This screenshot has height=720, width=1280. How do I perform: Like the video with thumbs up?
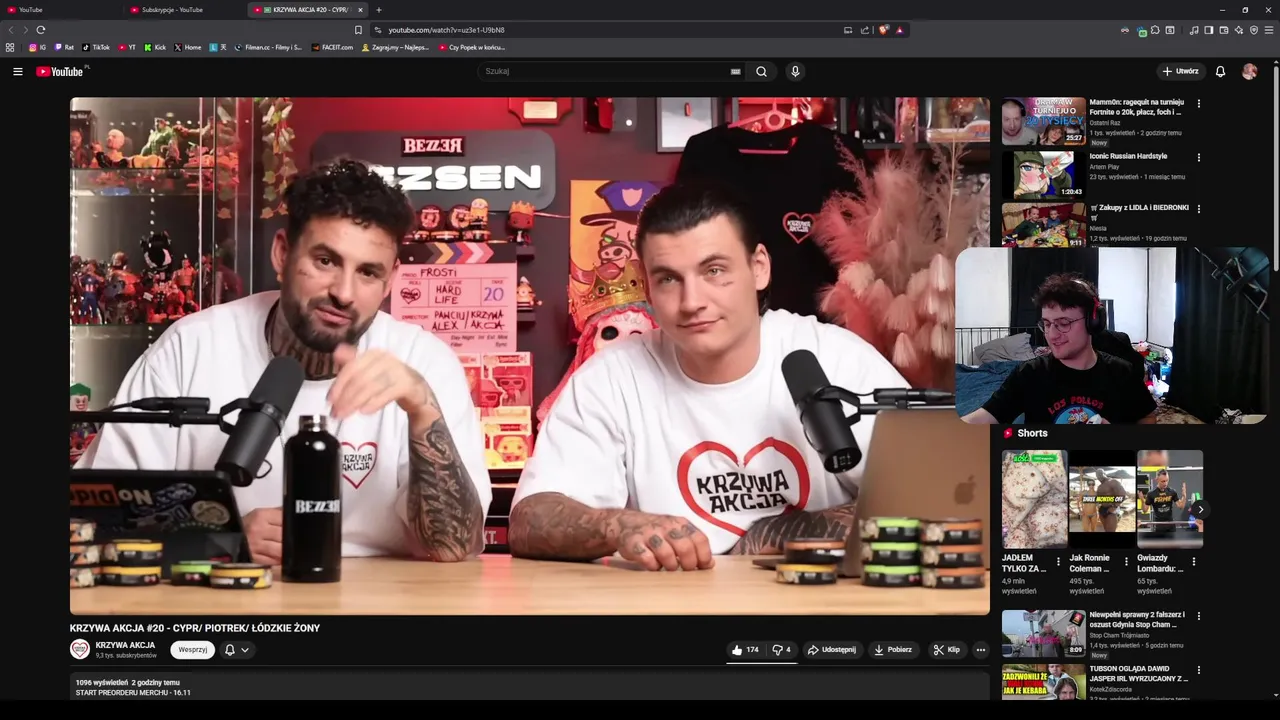pos(746,649)
